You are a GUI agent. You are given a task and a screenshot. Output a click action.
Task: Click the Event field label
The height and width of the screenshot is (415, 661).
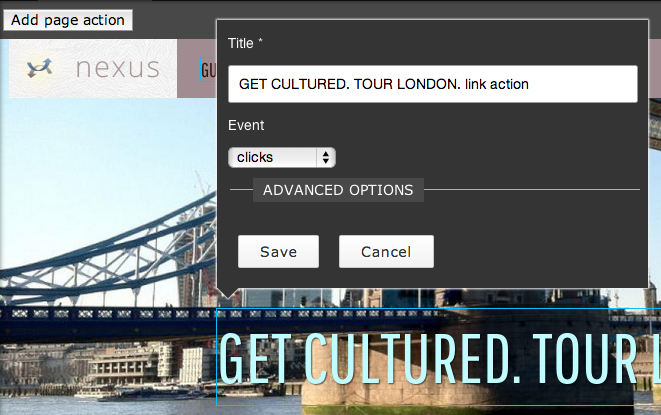(246, 125)
